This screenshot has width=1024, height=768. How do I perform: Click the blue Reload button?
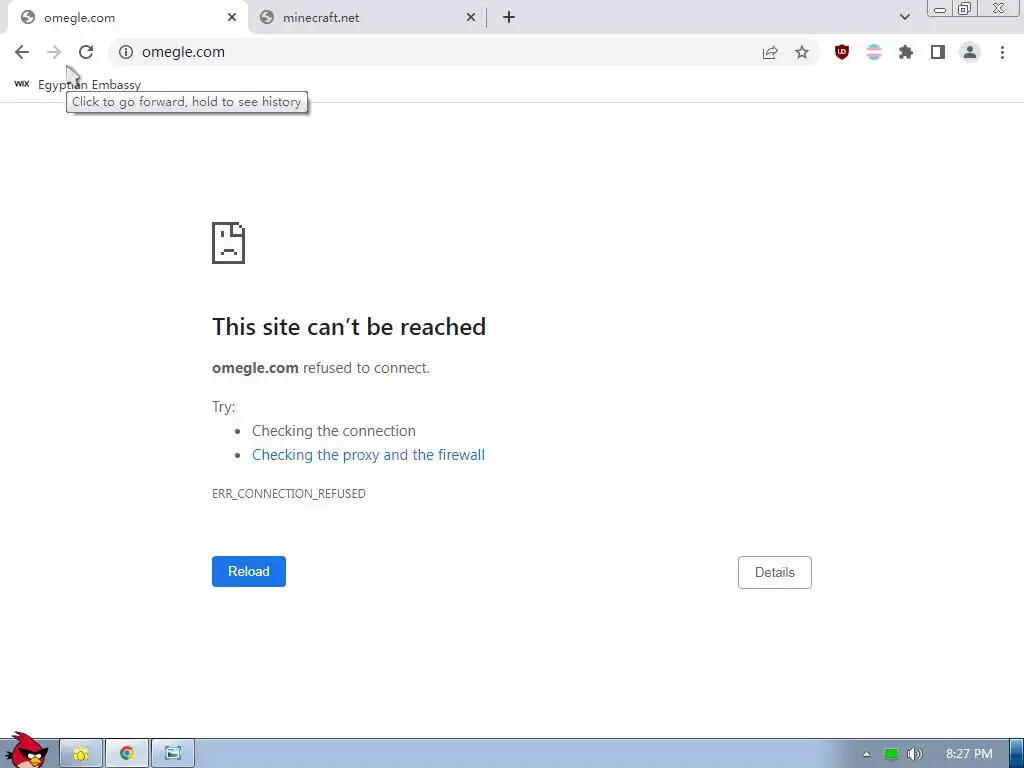point(249,571)
